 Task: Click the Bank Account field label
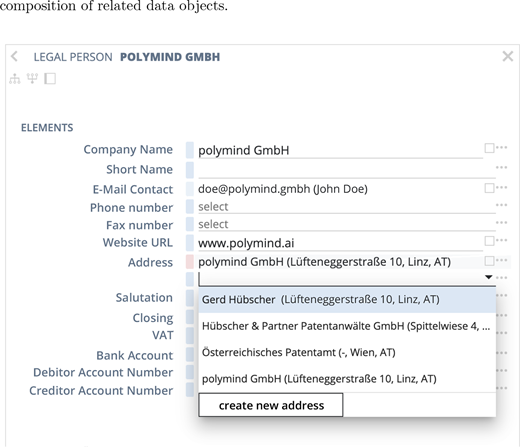pyautogui.click(x=135, y=355)
